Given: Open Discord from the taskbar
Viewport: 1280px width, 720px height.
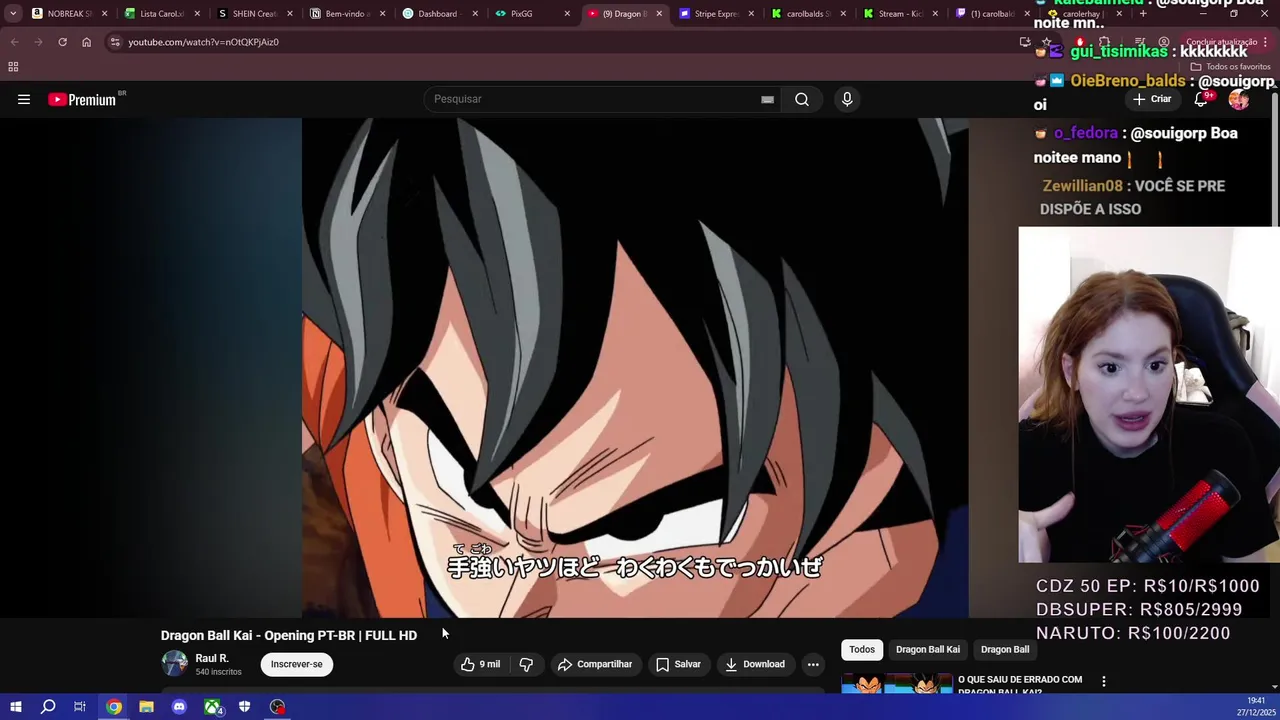Looking at the screenshot, I should tap(179, 707).
